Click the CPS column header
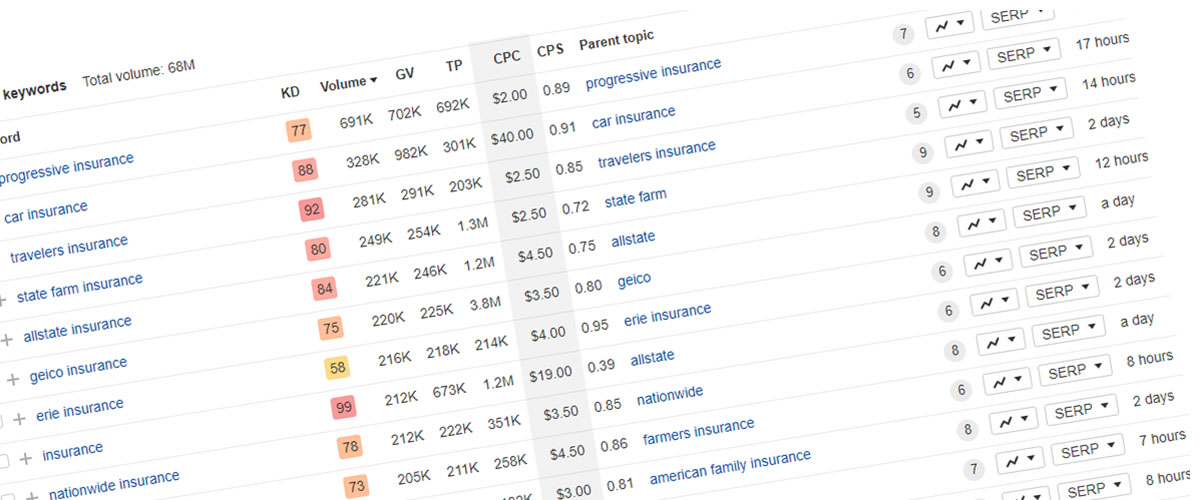This screenshot has width=1200, height=500. click(x=550, y=50)
